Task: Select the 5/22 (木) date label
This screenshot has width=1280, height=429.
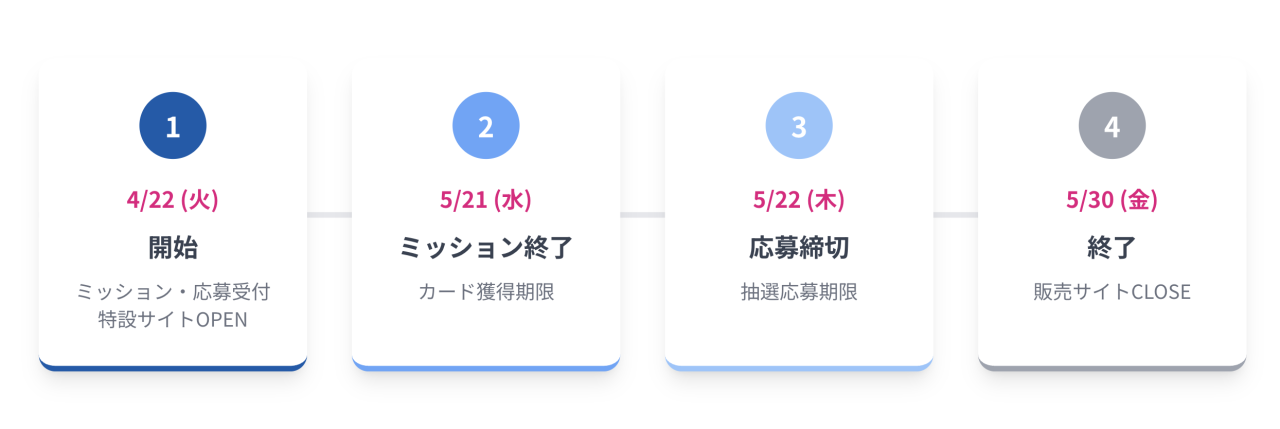Action: [799, 199]
